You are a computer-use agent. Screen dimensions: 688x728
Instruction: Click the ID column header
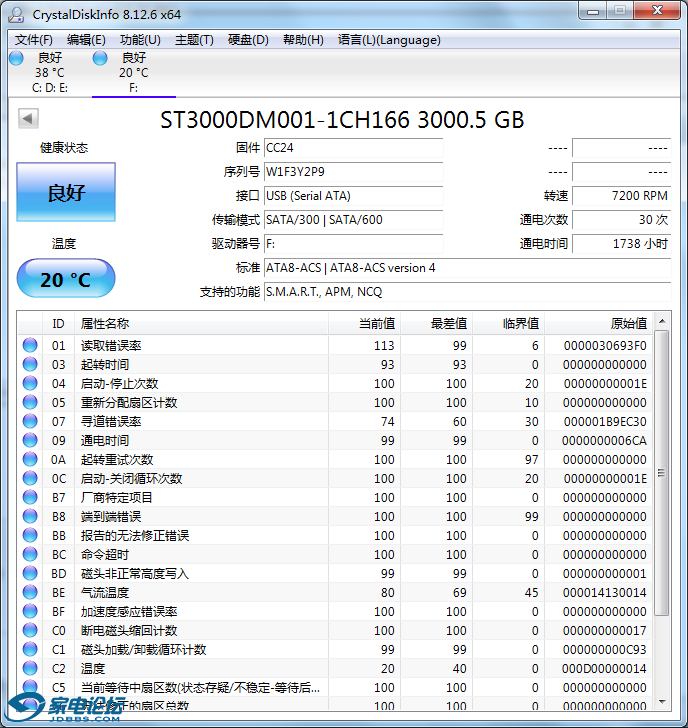58,324
